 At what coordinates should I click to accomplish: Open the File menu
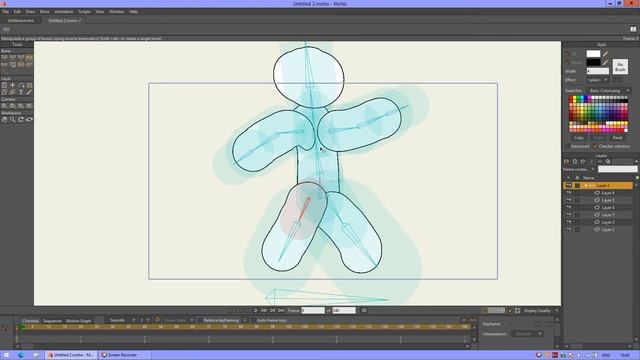click(6, 12)
